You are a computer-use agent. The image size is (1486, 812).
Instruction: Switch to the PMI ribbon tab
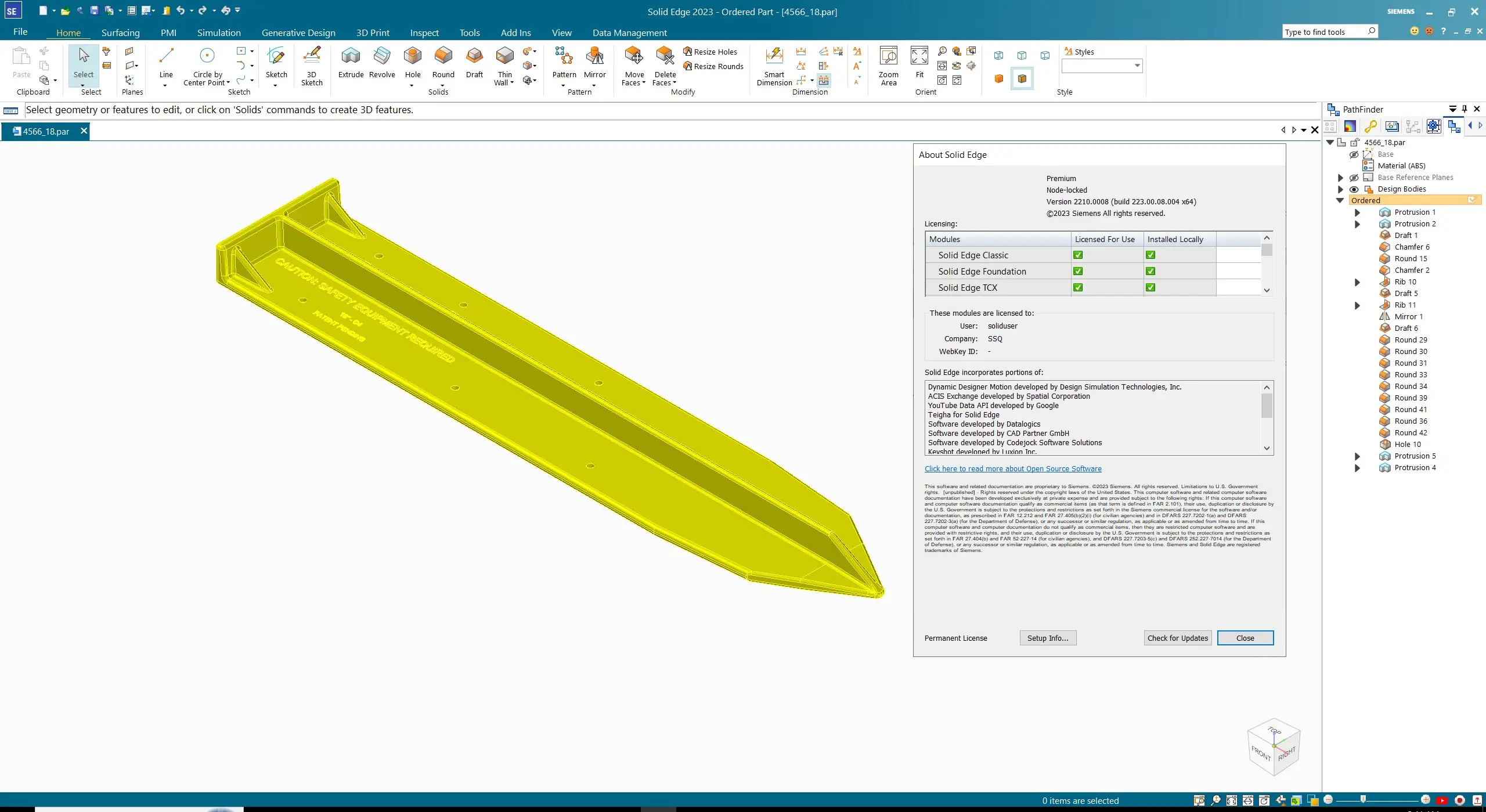coord(168,33)
